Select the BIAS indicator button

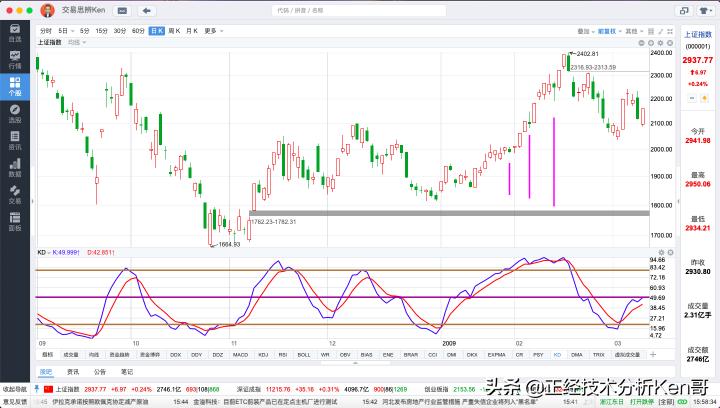coord(366,355)
